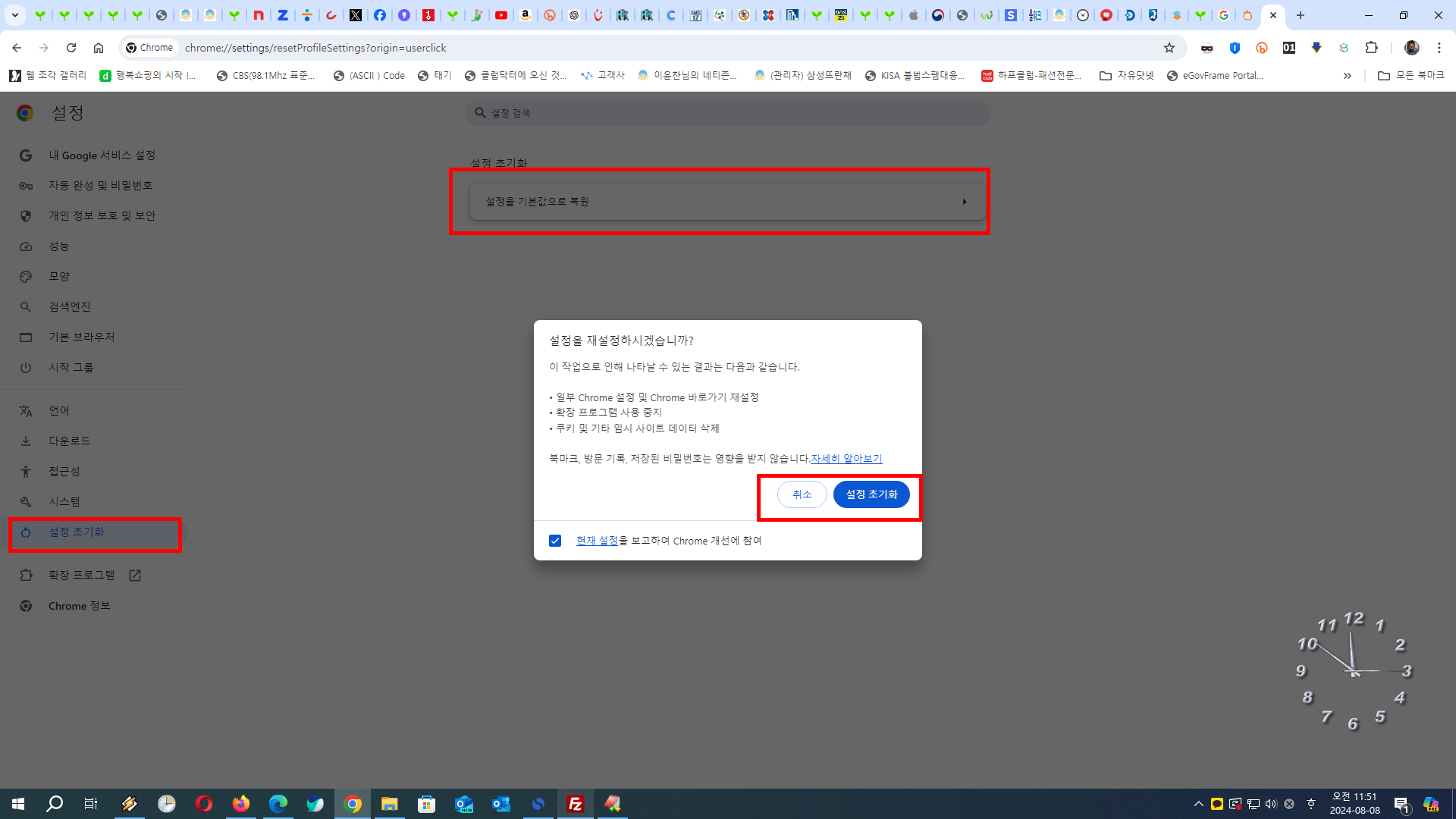1456x819 pixels.
Task: Click the 언어 translate icon
Action: pos(26,411)
